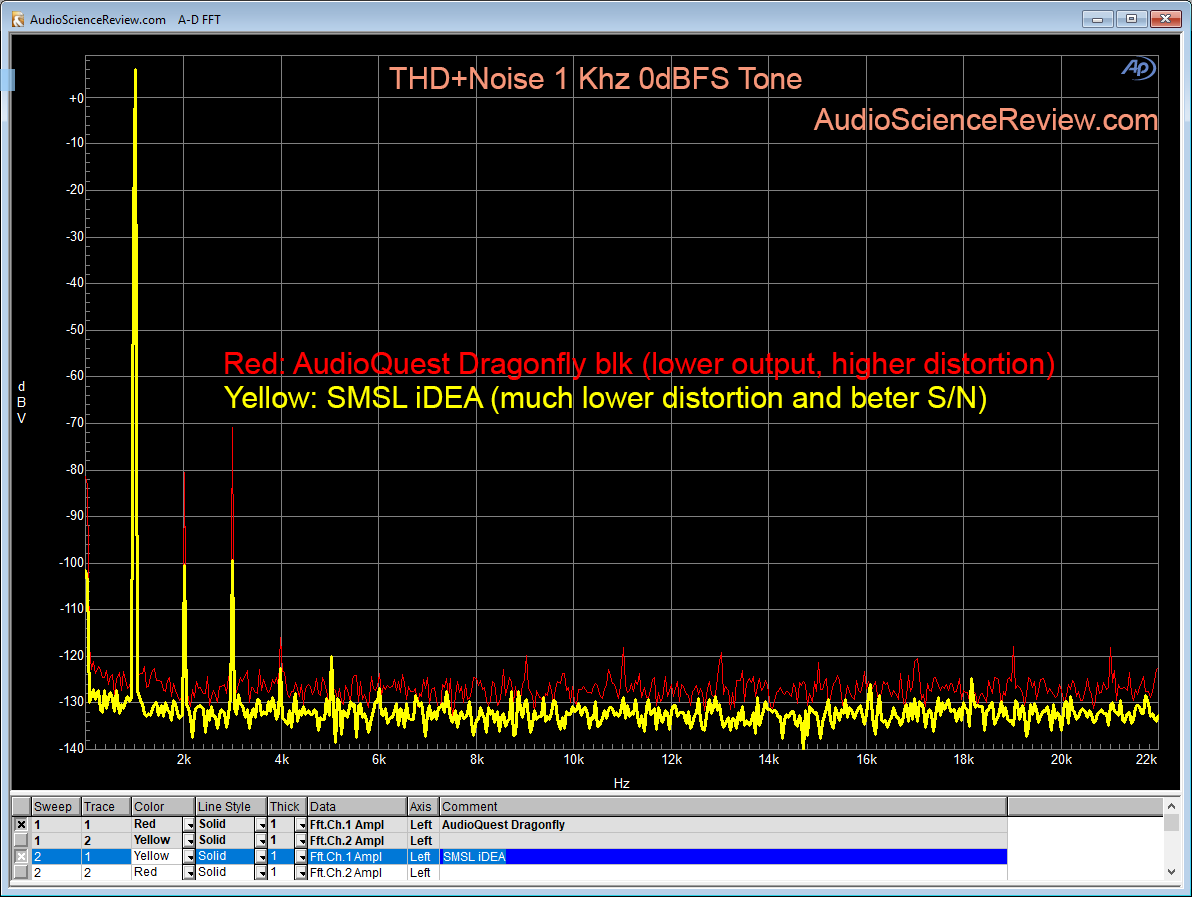Minimize the A-D FFT window

[x=1097, y=19]
